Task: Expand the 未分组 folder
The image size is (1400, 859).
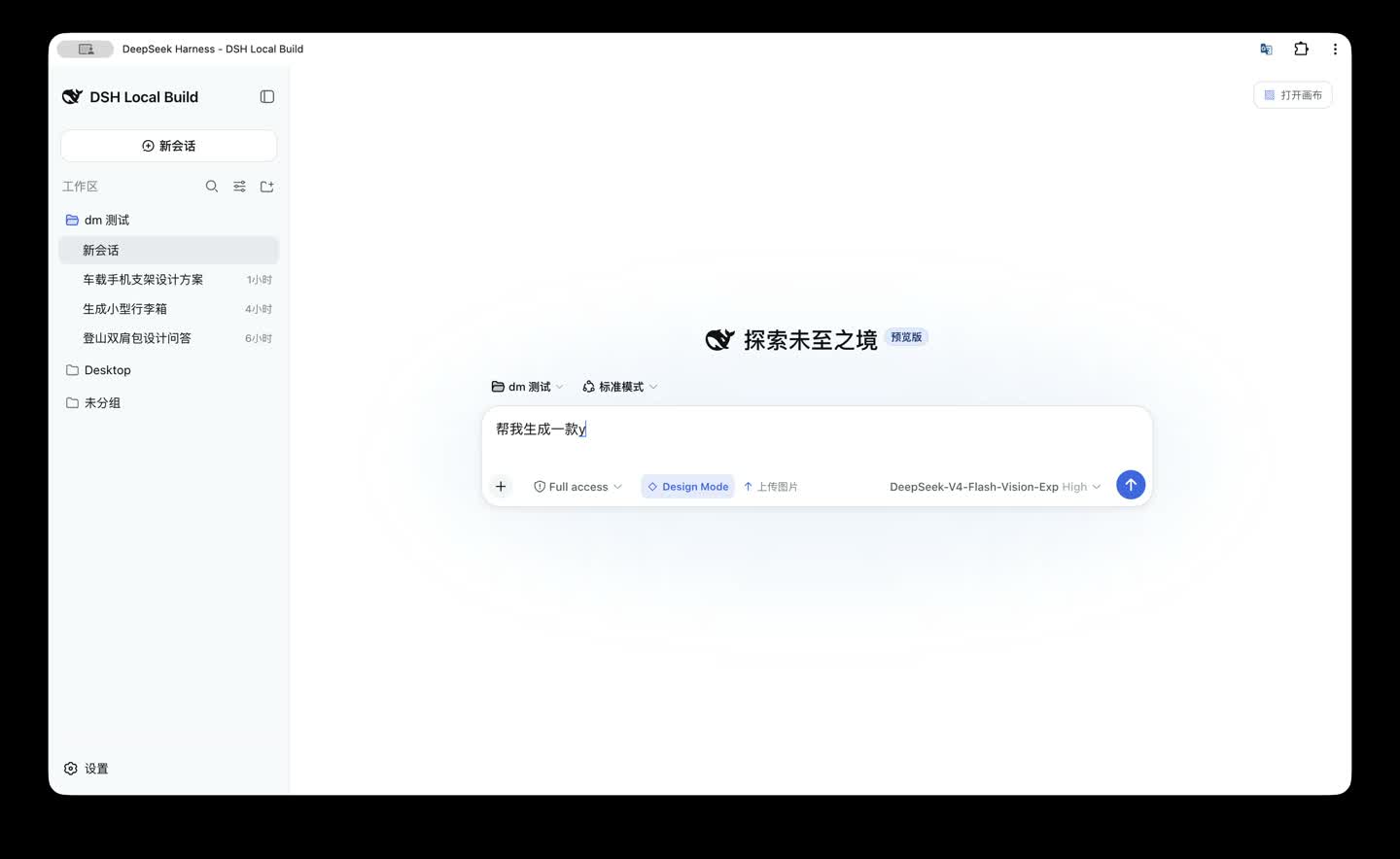Action: (93, 402)
